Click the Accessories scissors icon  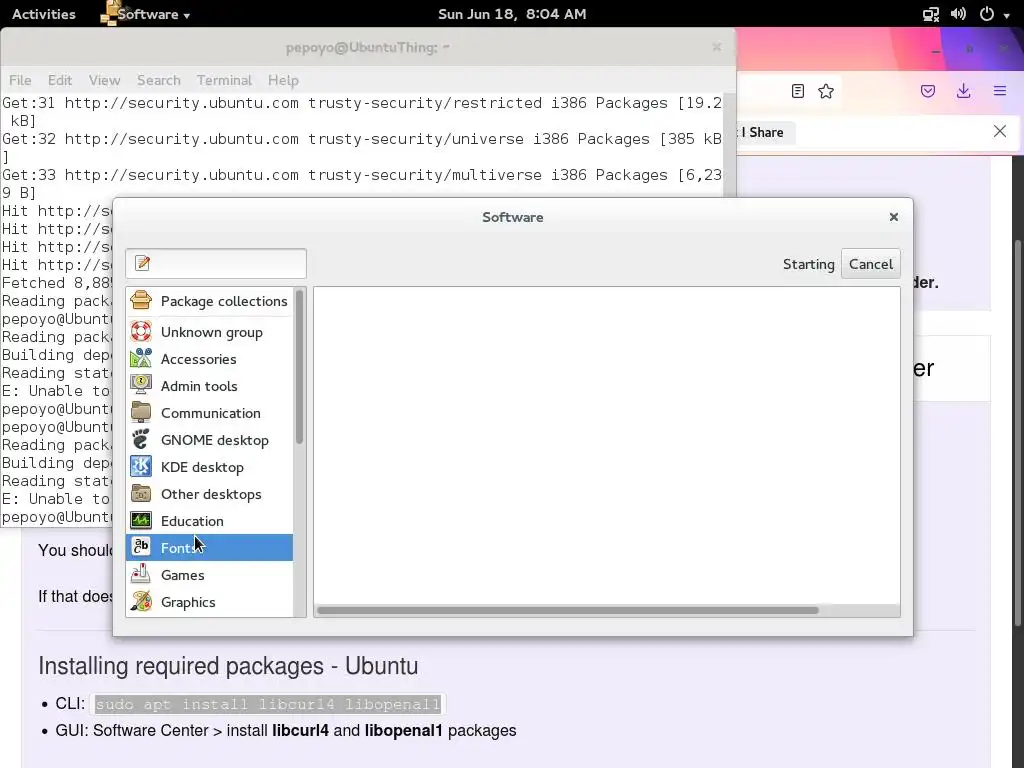pos(140,359)
